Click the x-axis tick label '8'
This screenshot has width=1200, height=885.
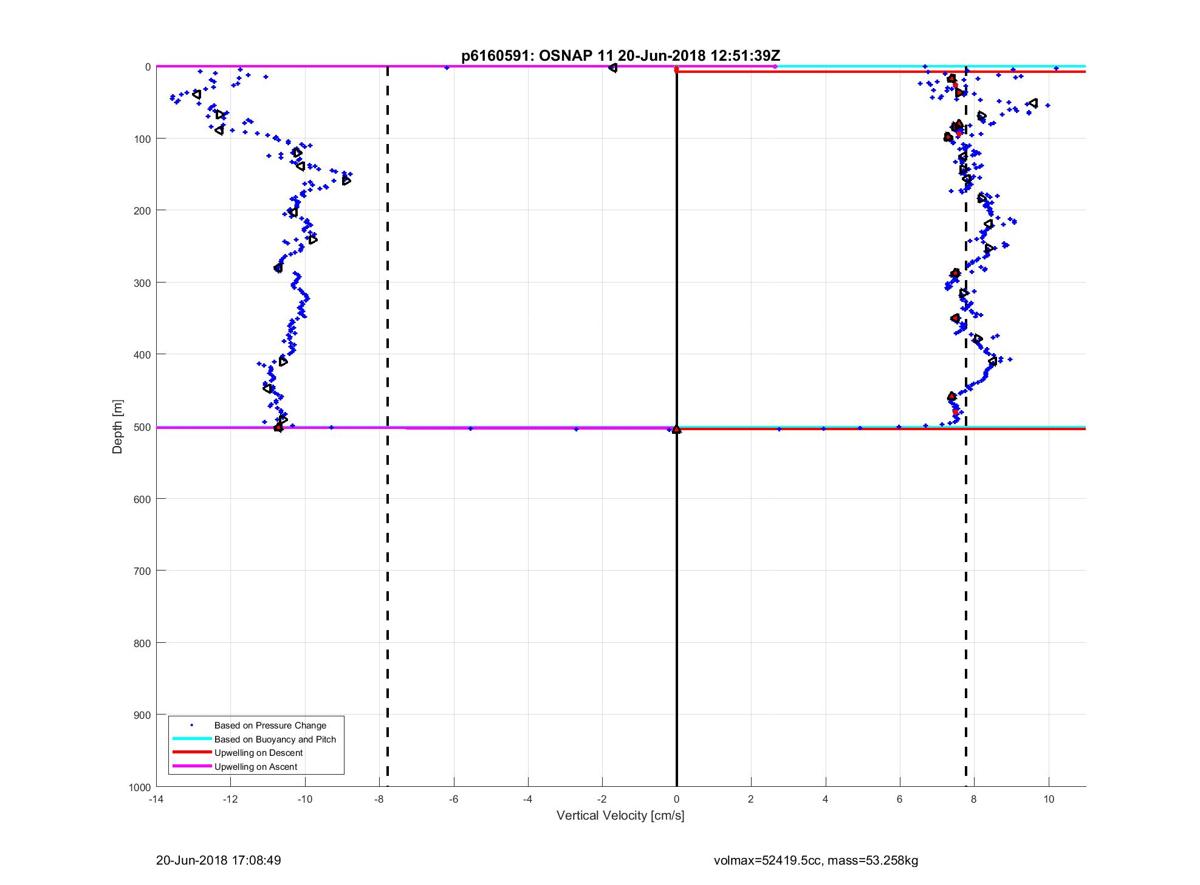tap(974, 800)
